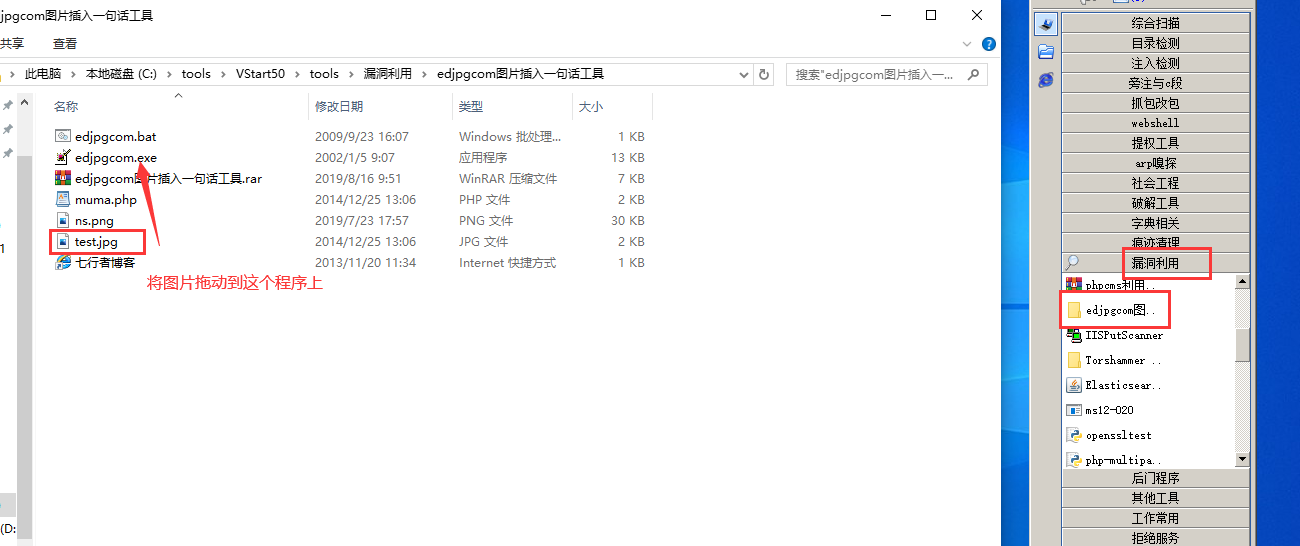Viewport: 1300px width, 546px height.
Task: Expand the ribbon using the chevron
Action: point(967,44)
